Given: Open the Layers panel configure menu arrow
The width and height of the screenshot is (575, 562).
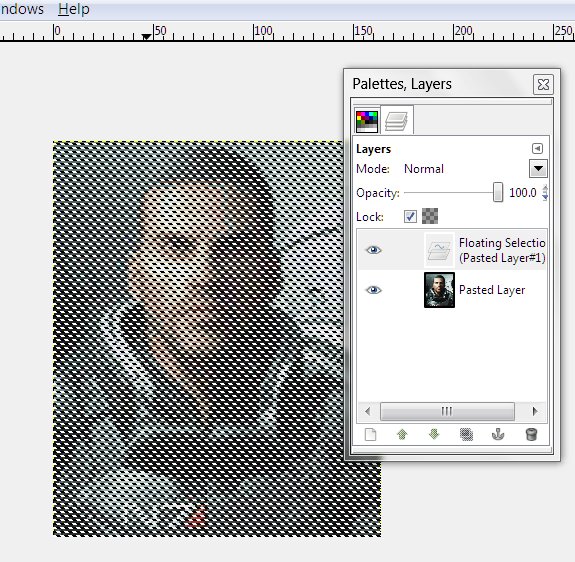Looking at the screenshot, I should (x=537, y=148).
